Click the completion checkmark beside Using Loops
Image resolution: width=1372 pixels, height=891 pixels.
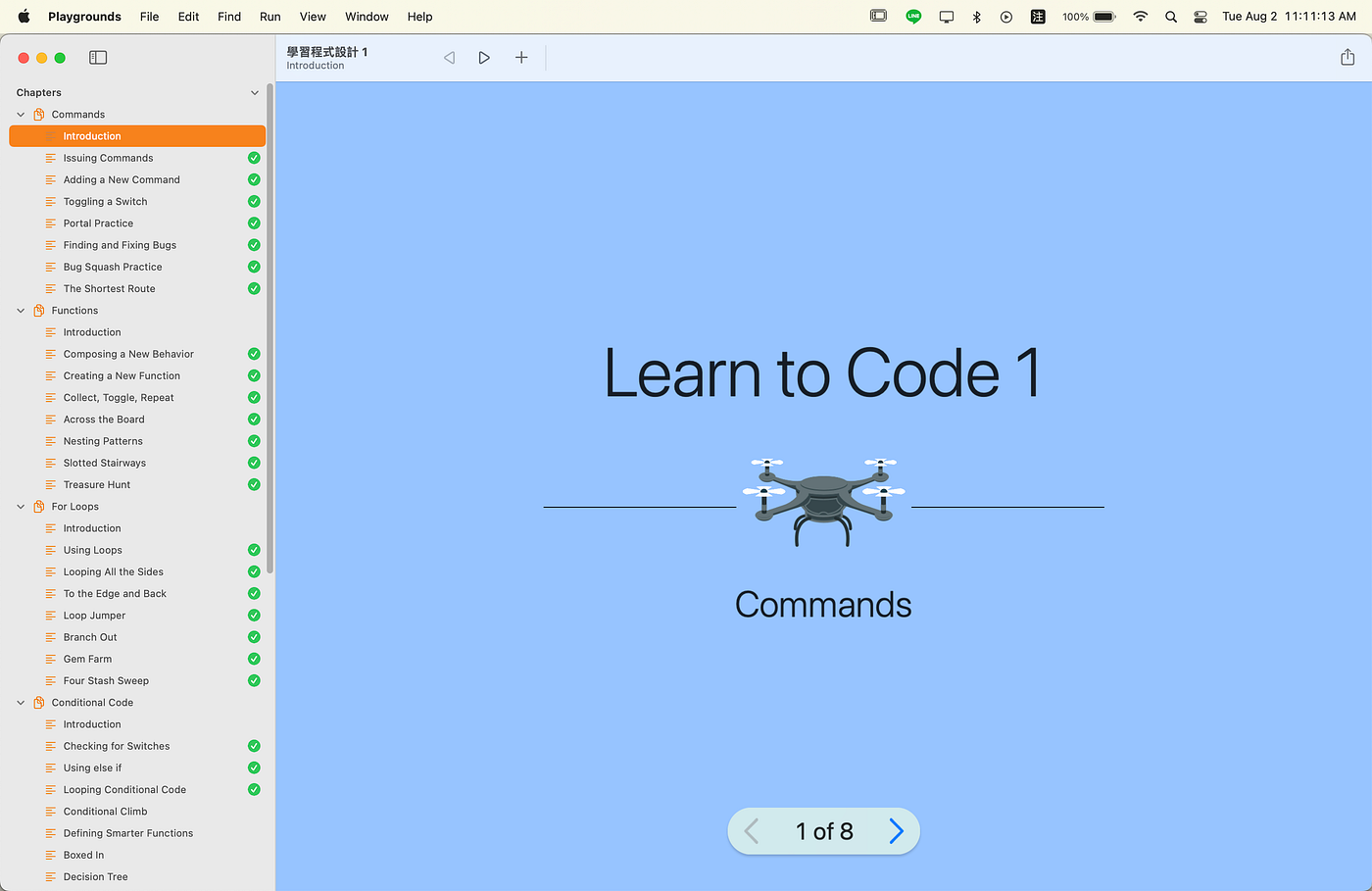tap(254, 550)
